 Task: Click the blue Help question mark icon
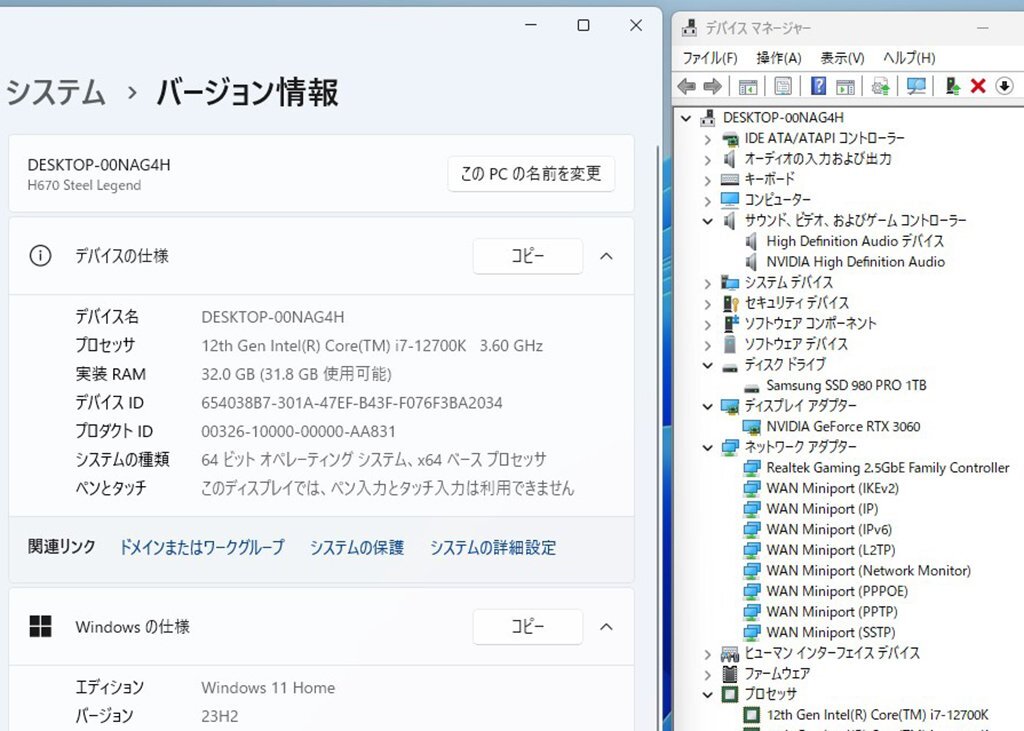pyautogui.click(x=818, y=86)
